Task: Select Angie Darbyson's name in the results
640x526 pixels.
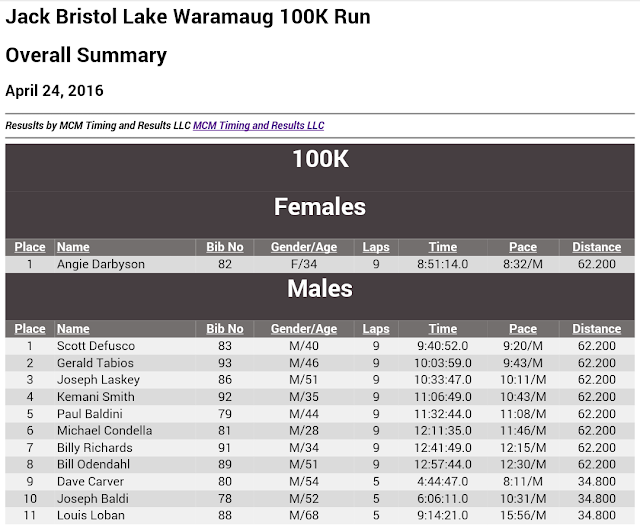Action: [100, 265]
